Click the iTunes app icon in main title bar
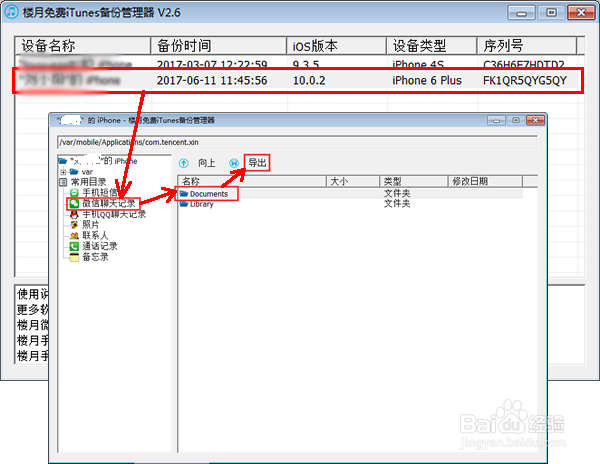The image size is (600, 464). click(x=11, y=11)
